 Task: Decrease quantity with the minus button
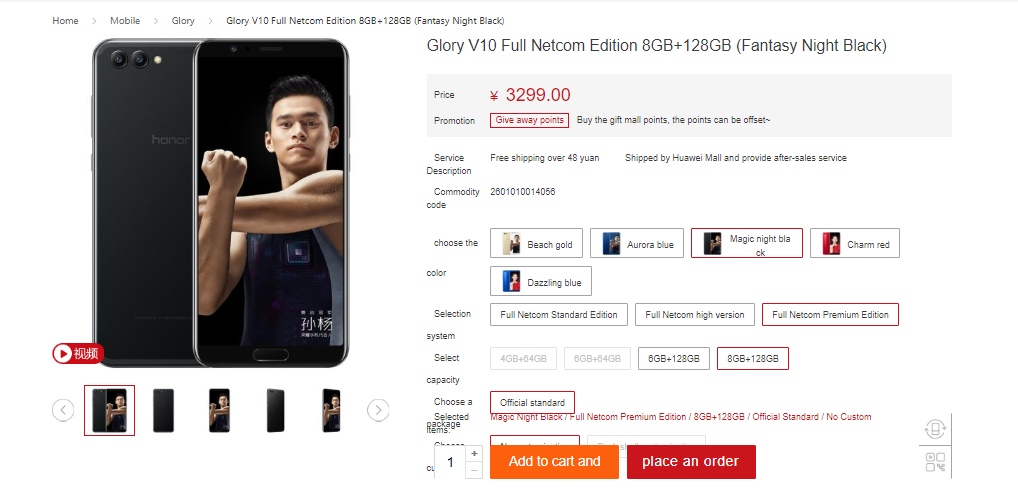(475, 470)
